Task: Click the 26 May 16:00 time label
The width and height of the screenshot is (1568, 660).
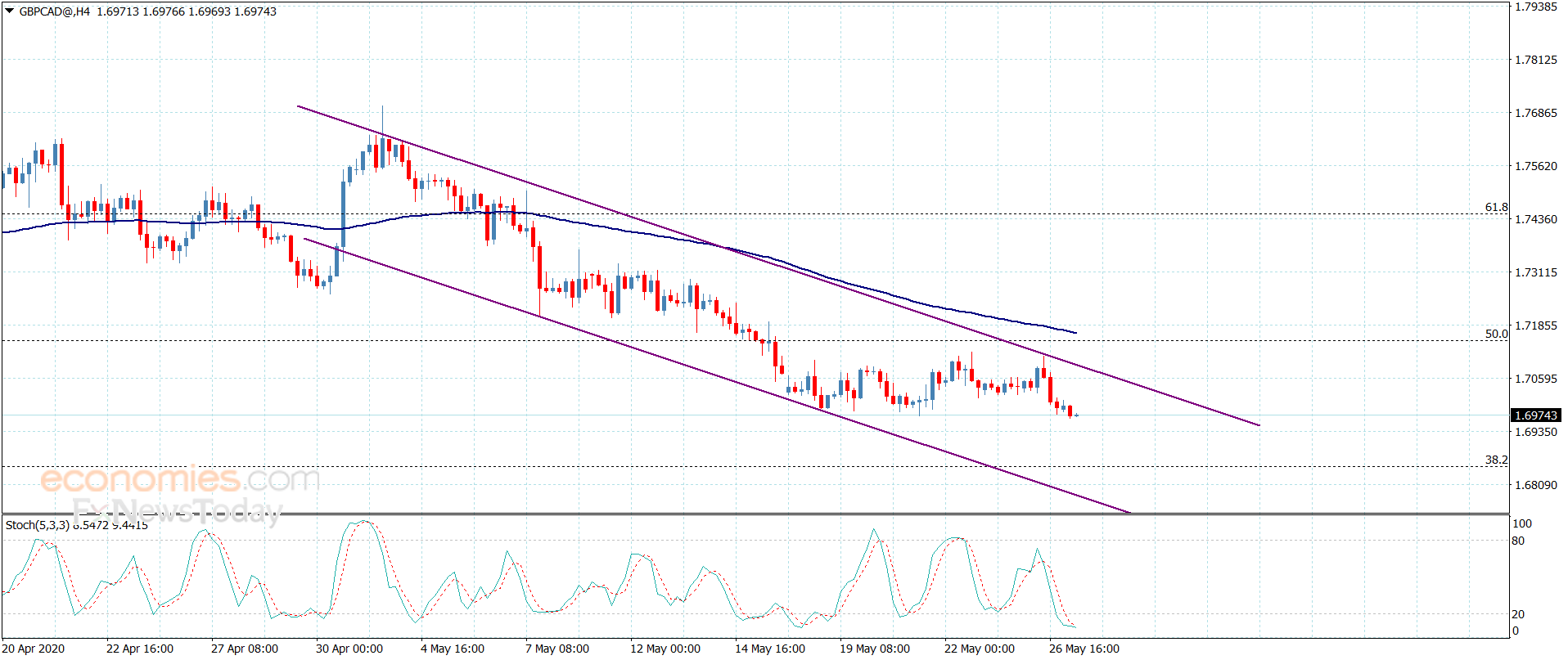Action: click(x=1084, y=649)
